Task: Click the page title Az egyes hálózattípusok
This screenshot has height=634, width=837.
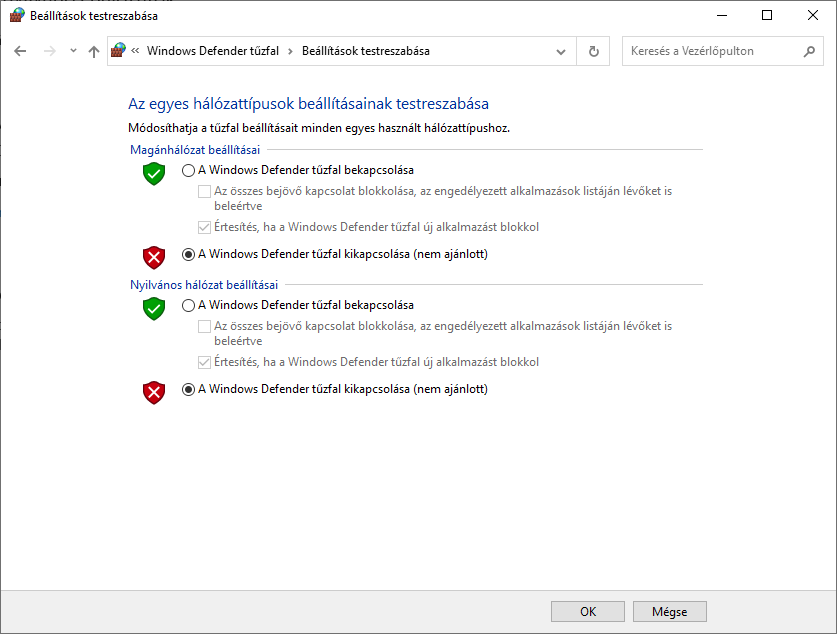Action: (x=308, y=104)
